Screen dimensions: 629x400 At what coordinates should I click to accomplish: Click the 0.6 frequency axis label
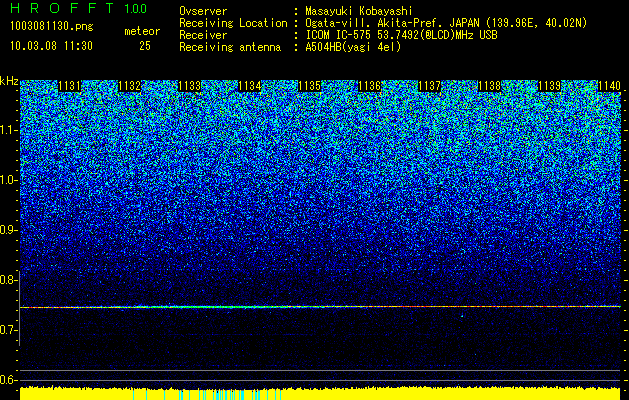coord(8,380)
